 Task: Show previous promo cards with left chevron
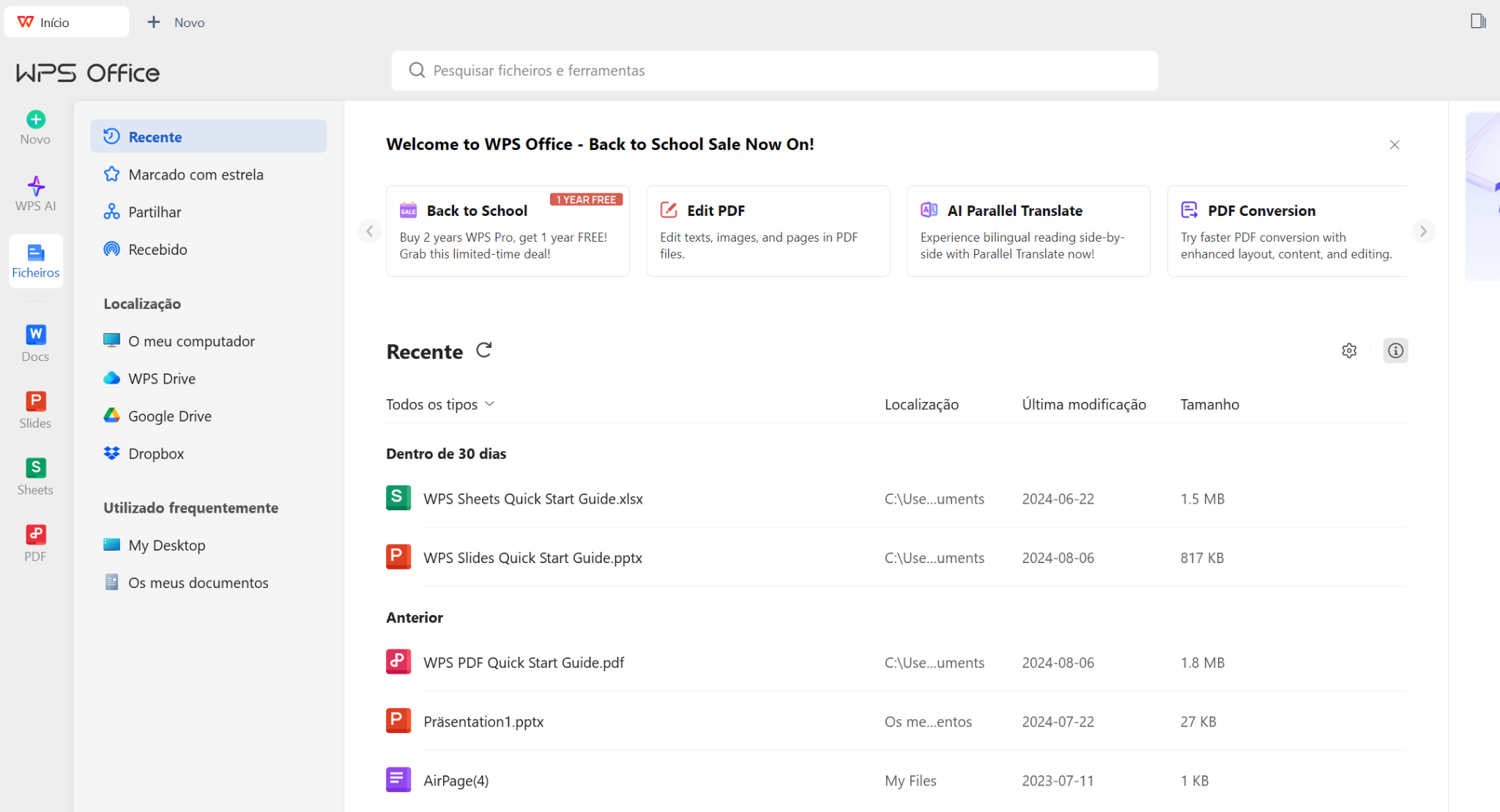pos(370,231)
